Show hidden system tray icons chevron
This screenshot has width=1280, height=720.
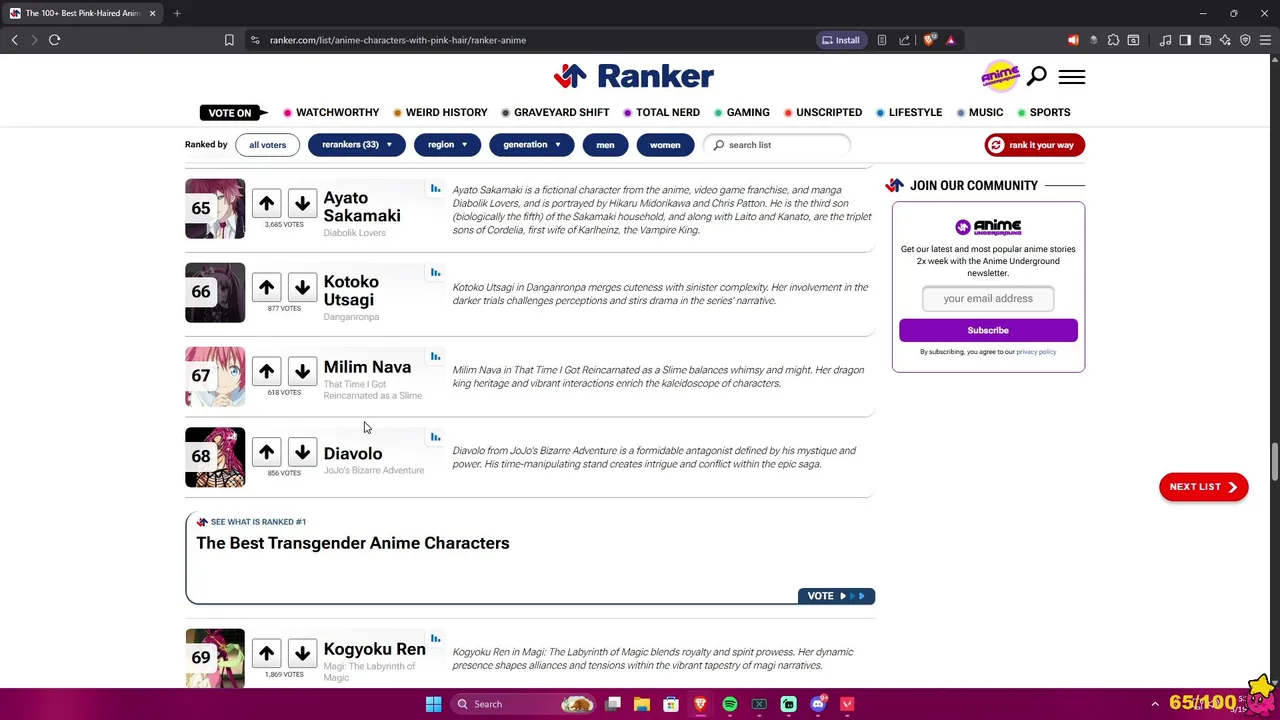(x=1155, y=704)
